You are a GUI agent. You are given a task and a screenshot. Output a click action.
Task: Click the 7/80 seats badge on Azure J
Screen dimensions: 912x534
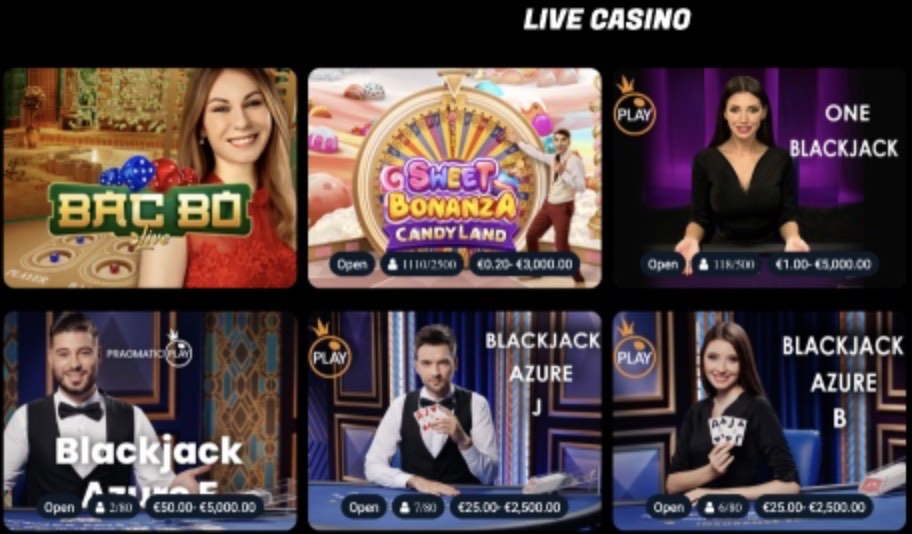tap(418, 507)
